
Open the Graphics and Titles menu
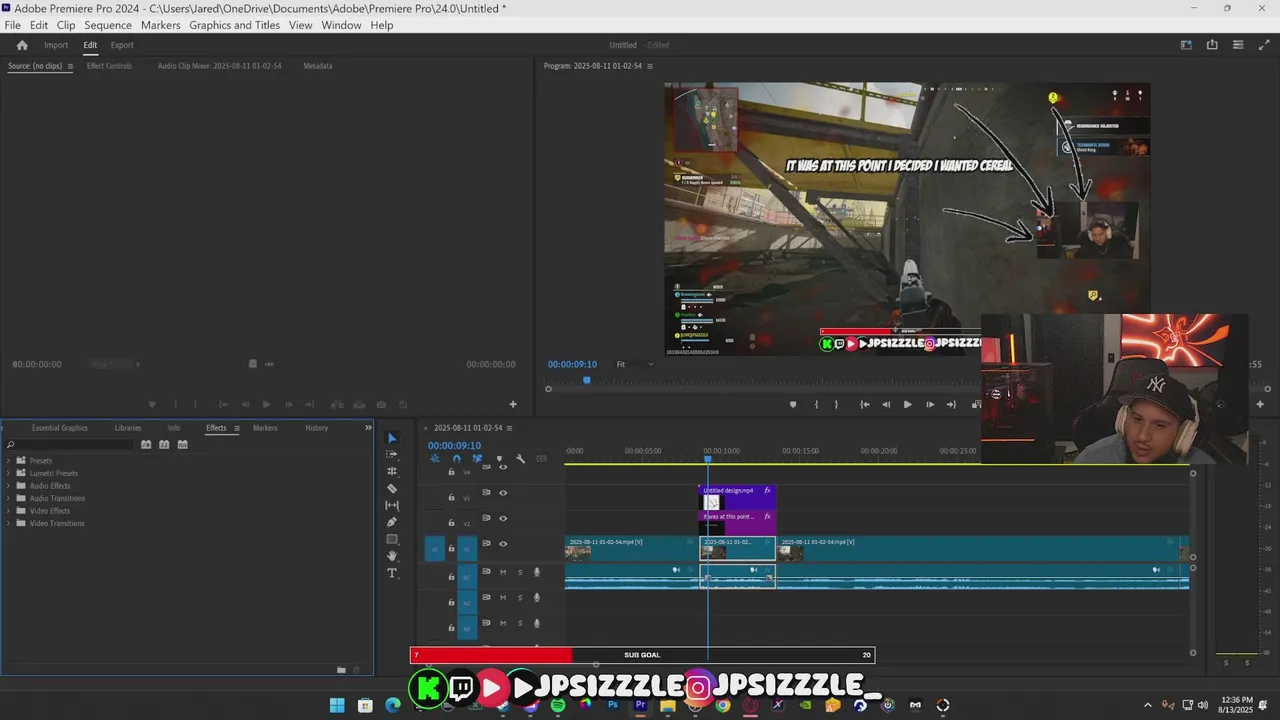[234, 25]
